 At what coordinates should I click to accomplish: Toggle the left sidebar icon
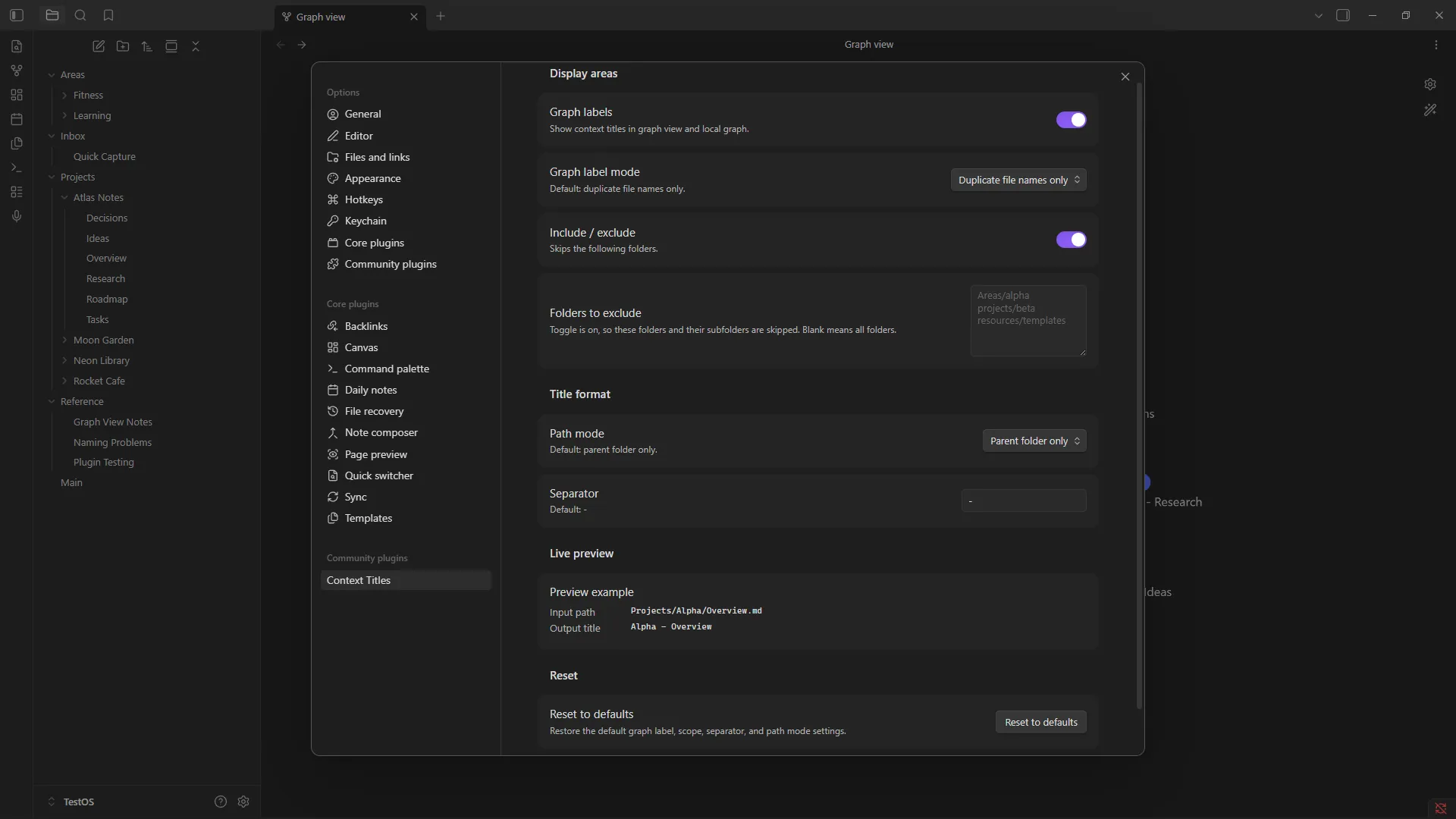17,15
